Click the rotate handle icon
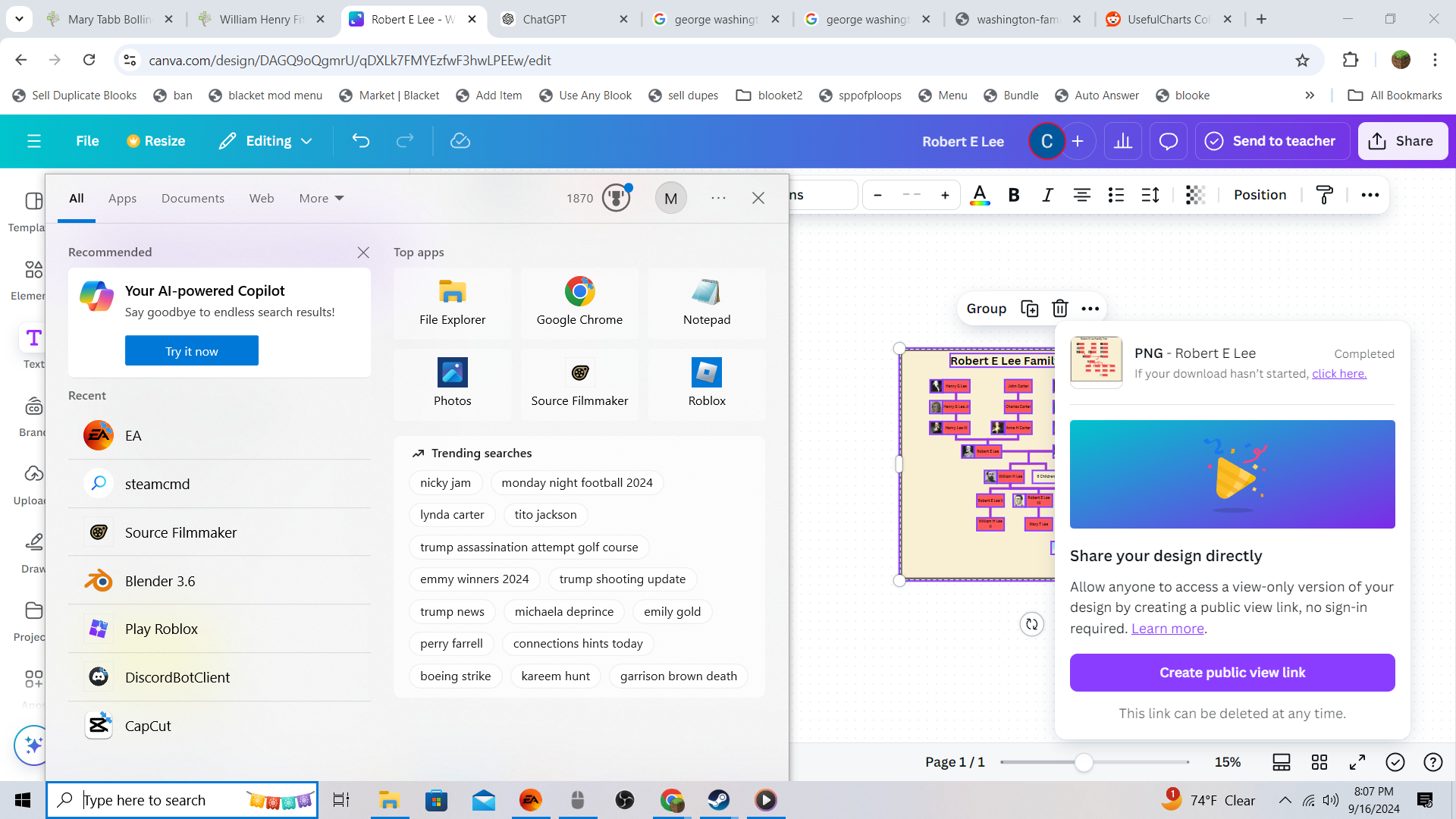Screen dimensions: 1456x819 tap(1032, 624)
